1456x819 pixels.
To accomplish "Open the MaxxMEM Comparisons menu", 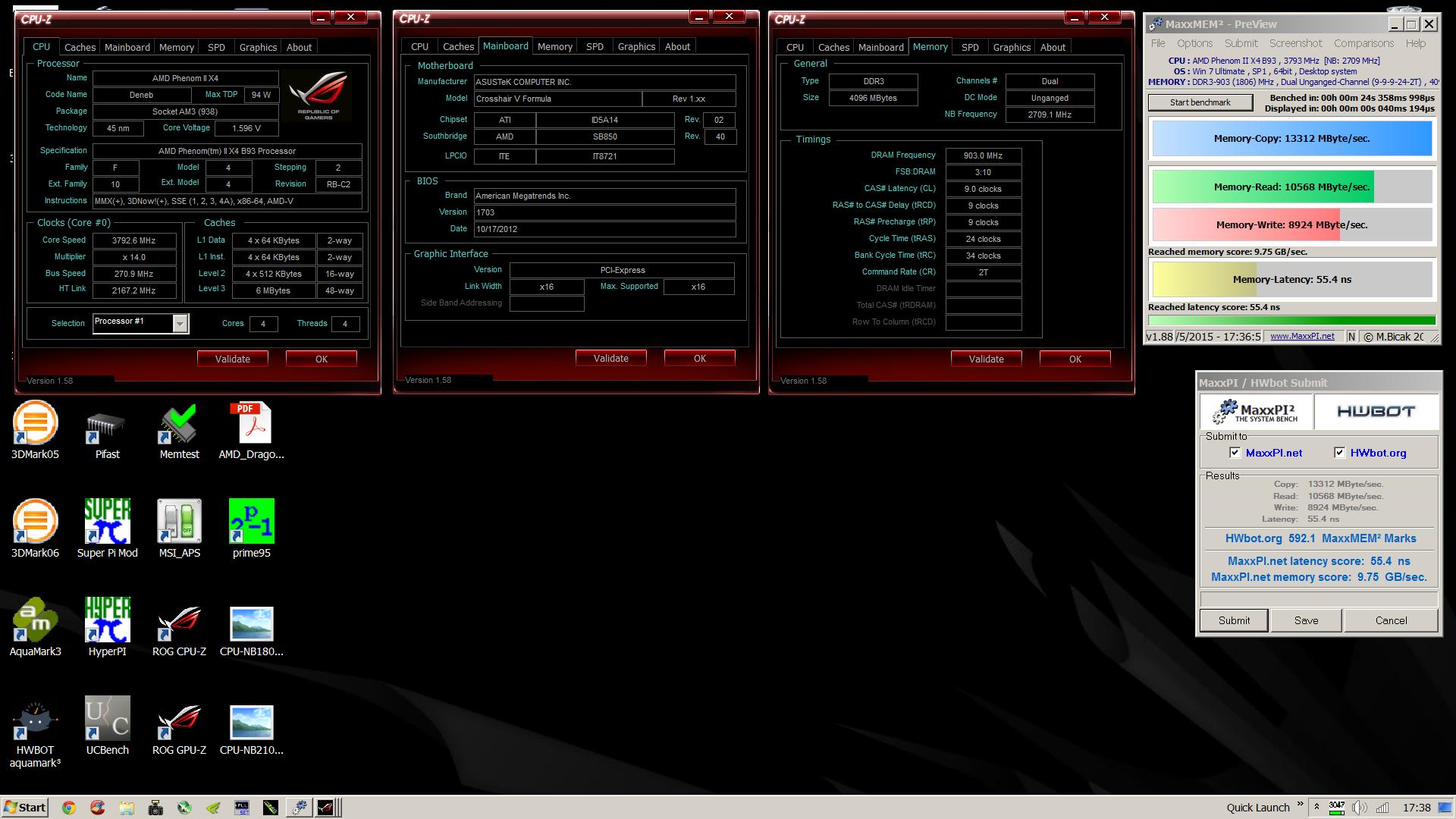I will (1363, 43).
